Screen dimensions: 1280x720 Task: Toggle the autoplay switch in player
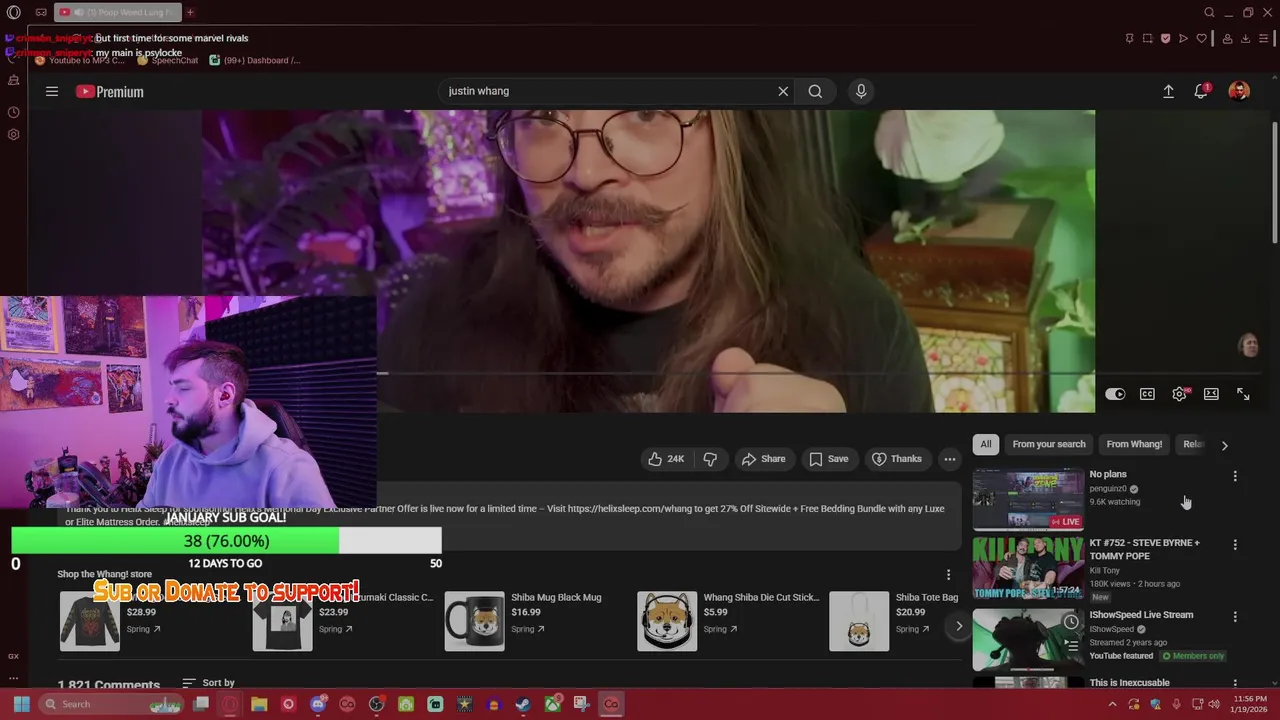(1115, 394)
